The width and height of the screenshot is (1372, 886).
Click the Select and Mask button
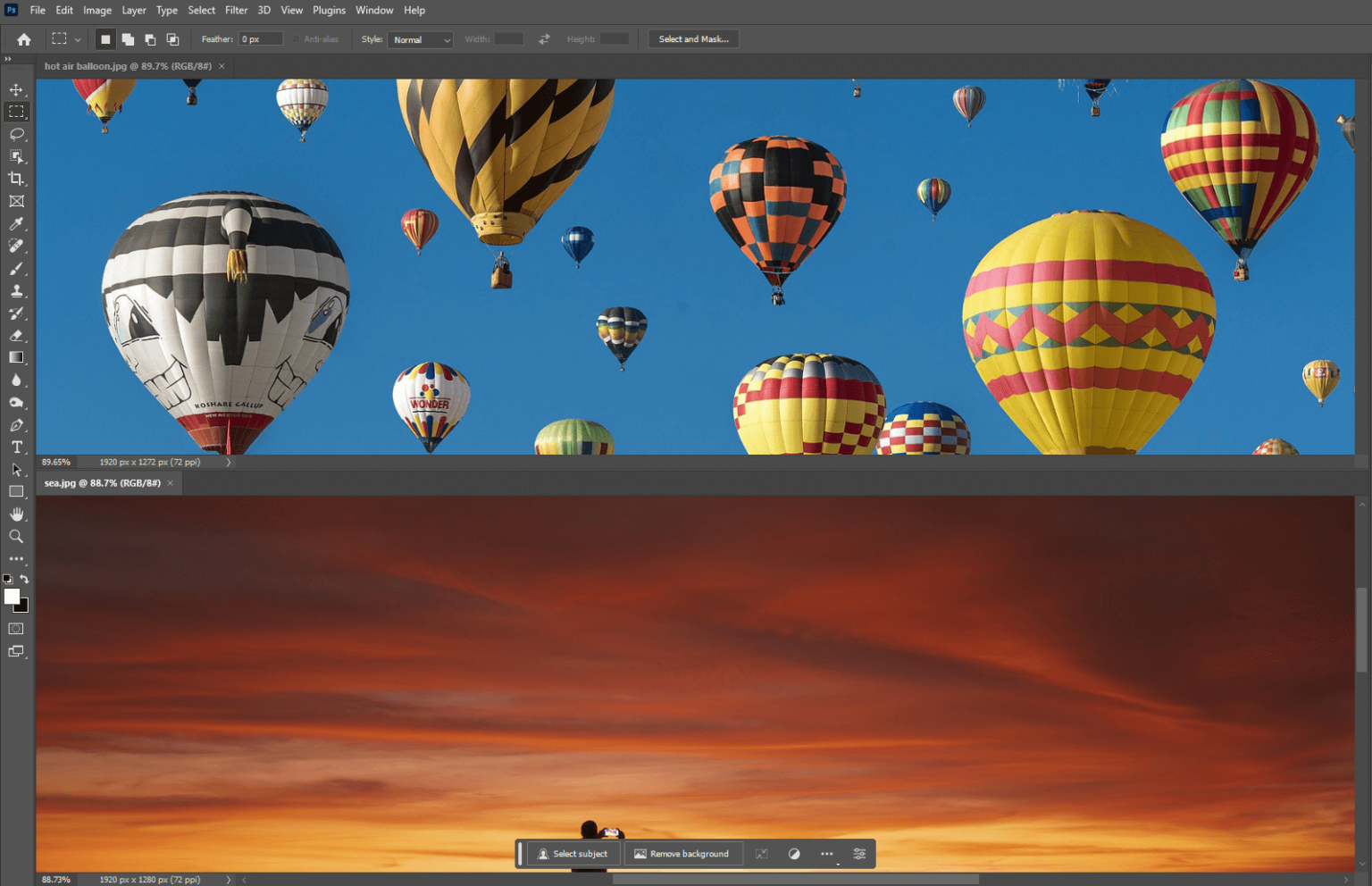coord(693,38)
